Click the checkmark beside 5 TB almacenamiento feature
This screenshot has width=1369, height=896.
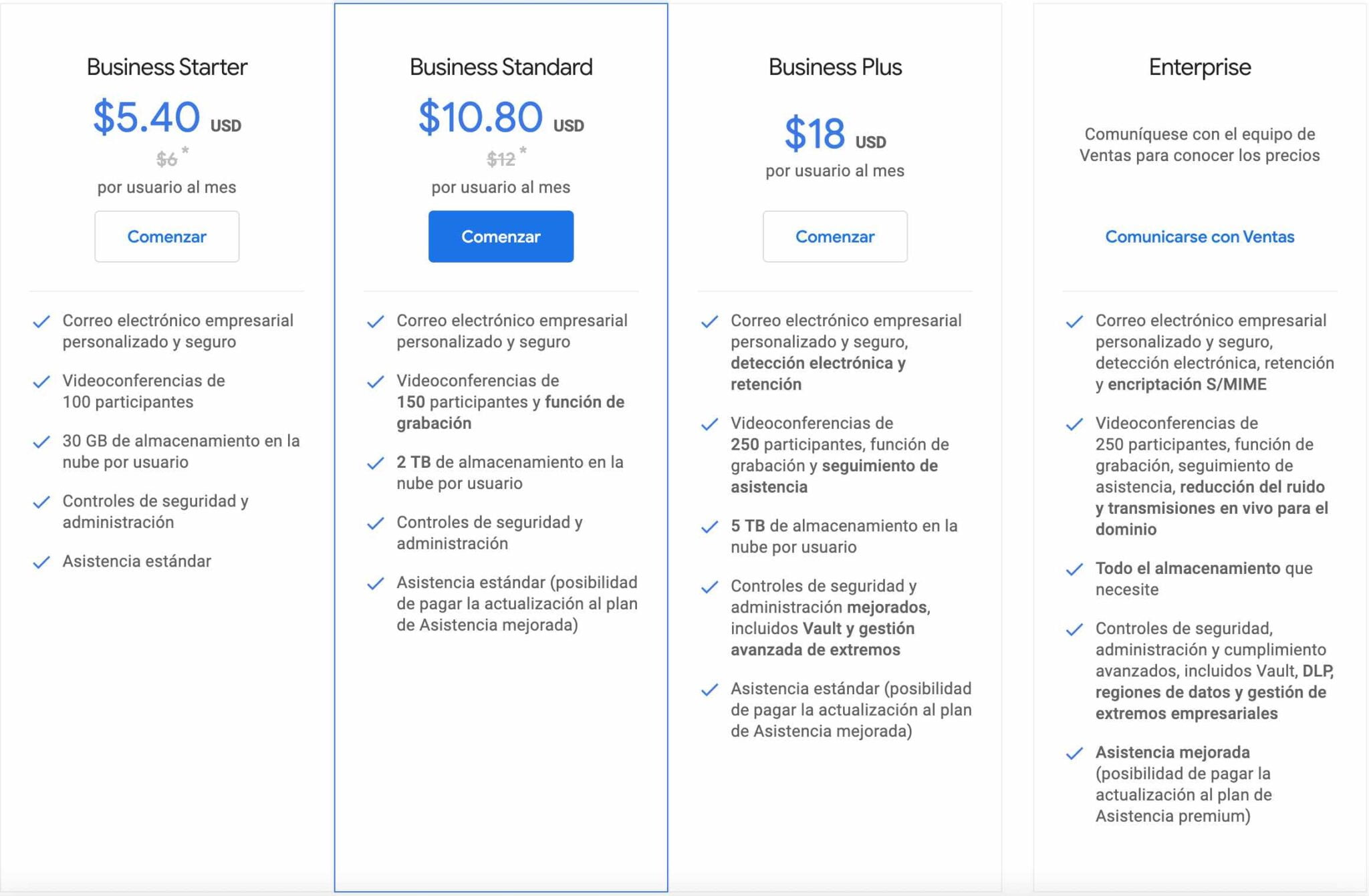click(708, 527)
